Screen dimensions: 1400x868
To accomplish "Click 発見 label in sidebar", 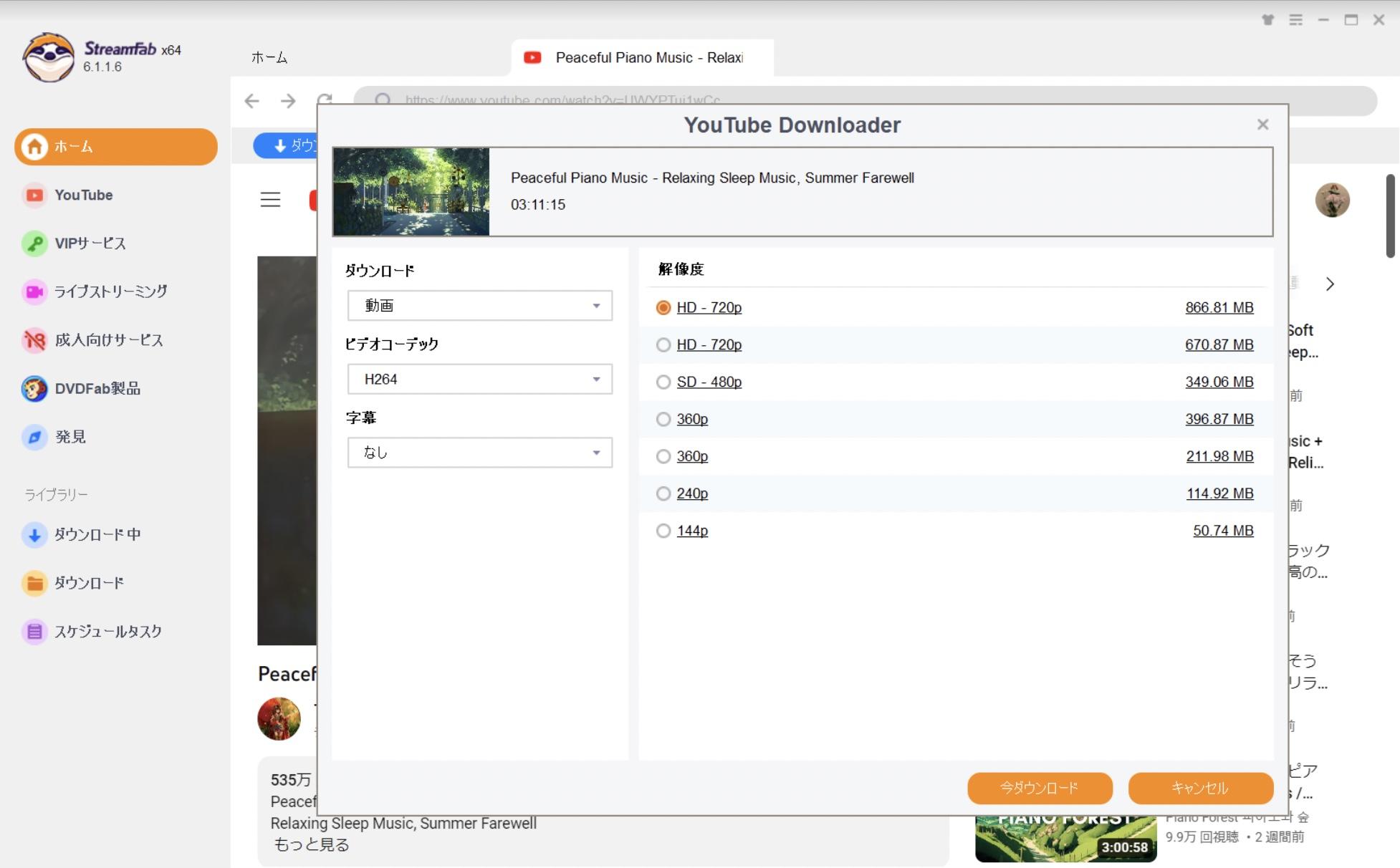I will [70, 437].
